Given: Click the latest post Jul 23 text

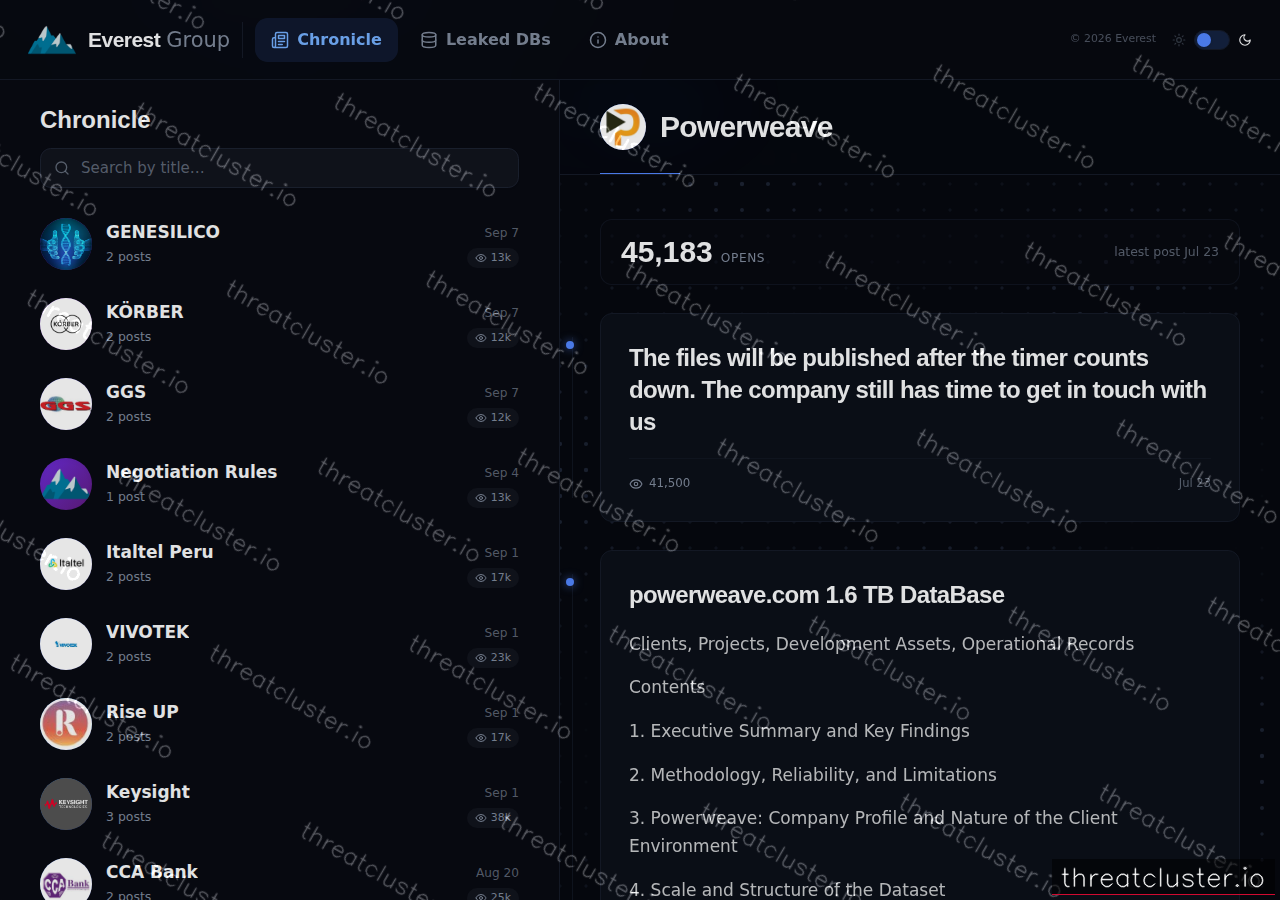Looking at the screenshot, I should [x=1166, y=252].
